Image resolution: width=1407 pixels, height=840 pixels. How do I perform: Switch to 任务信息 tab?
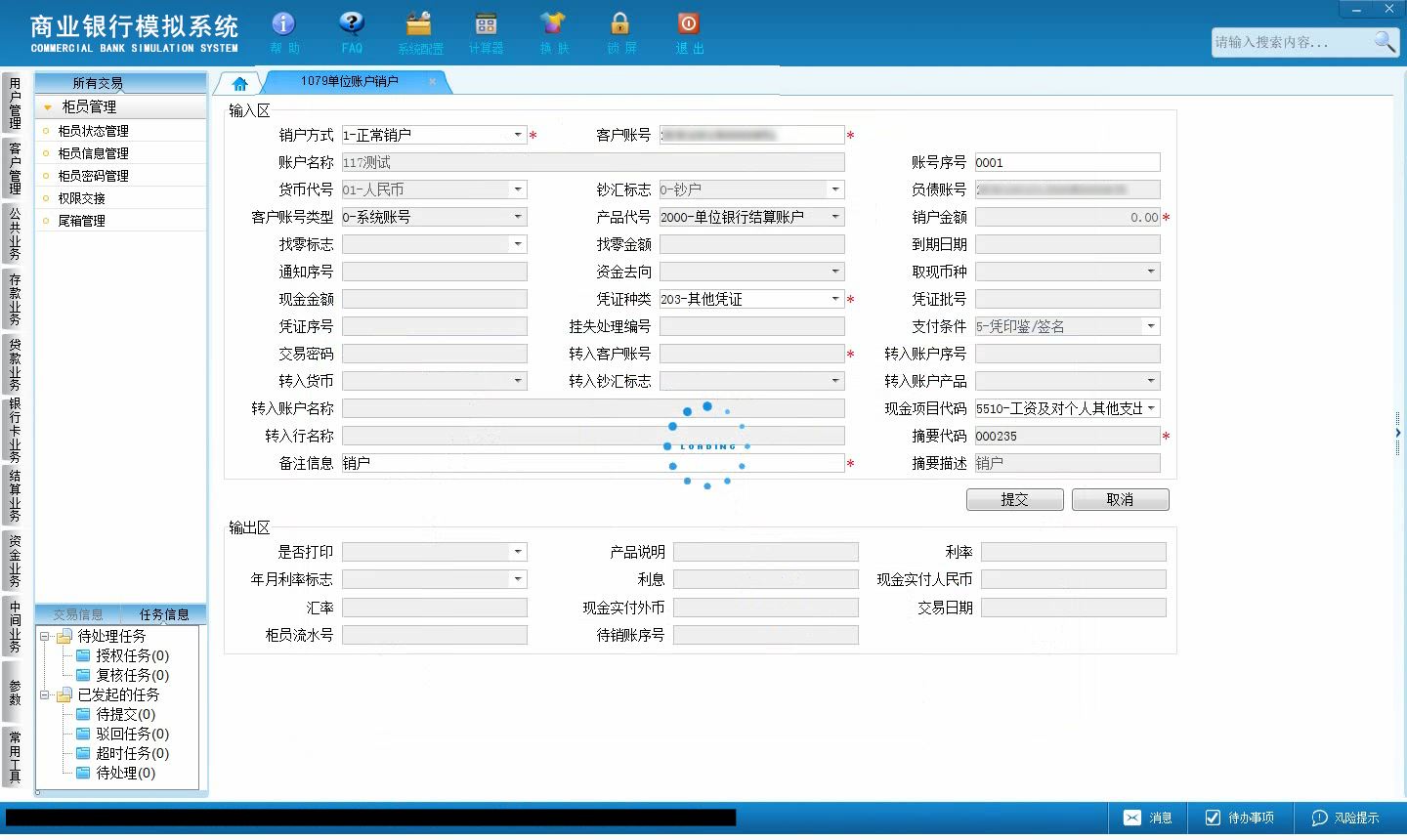coord(163,614)
